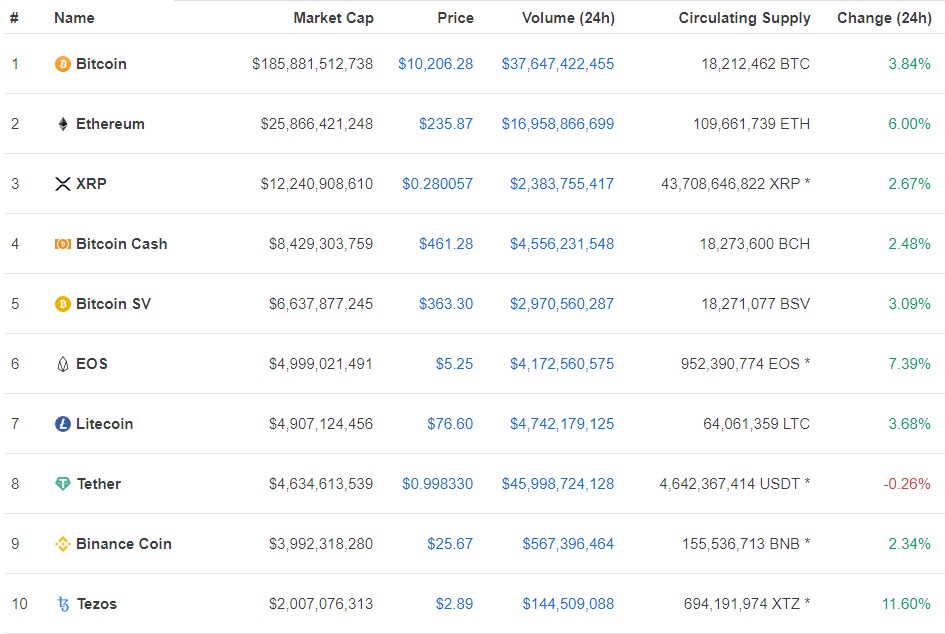Click the Bitcoin Cash logo icon
945x634 pixels.
[63, 244]
